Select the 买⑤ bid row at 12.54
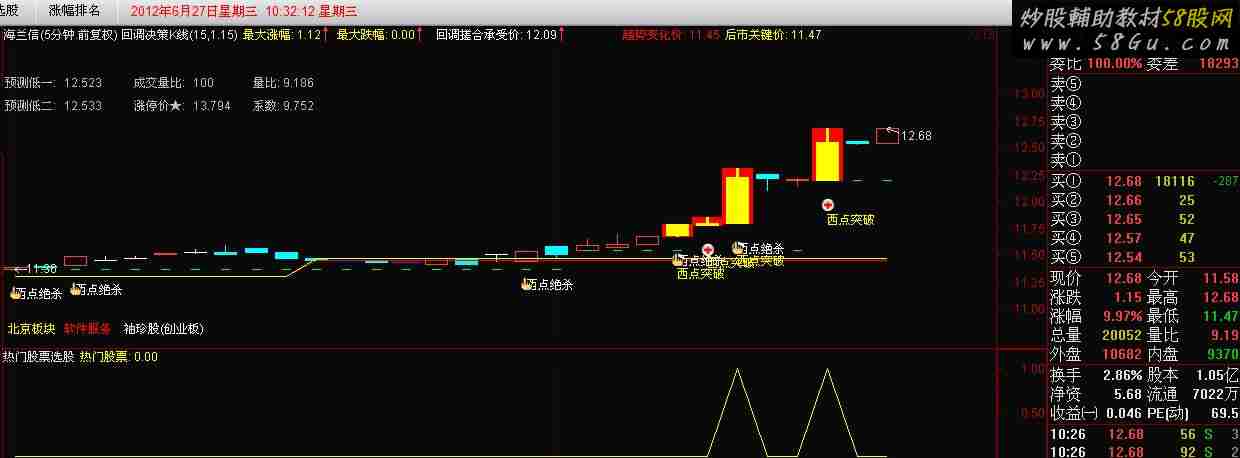Image resolution: width=1240 pixels, height=458 pixels. pos(1144,257)
